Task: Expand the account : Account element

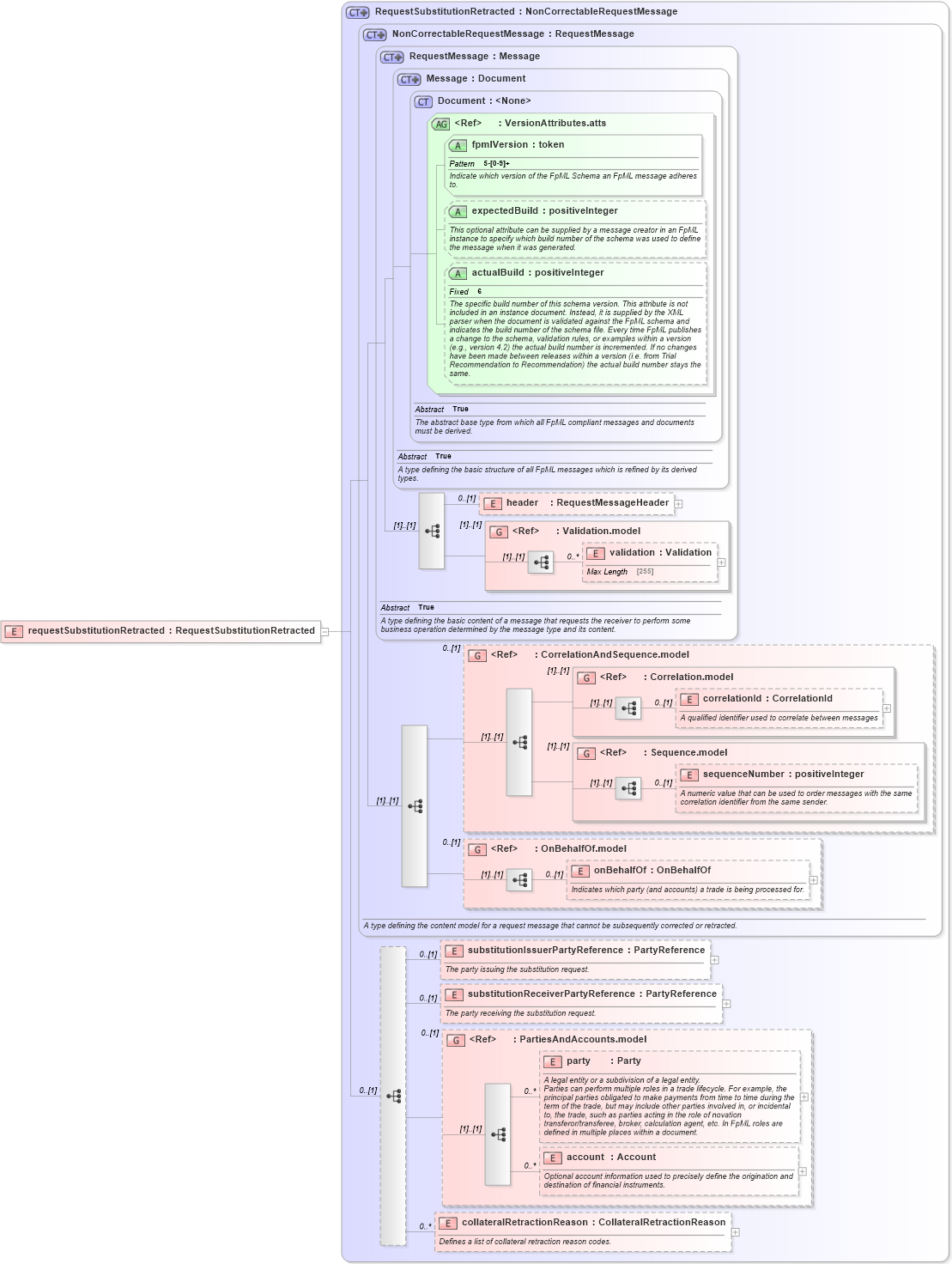Action: coord(803,1171)
